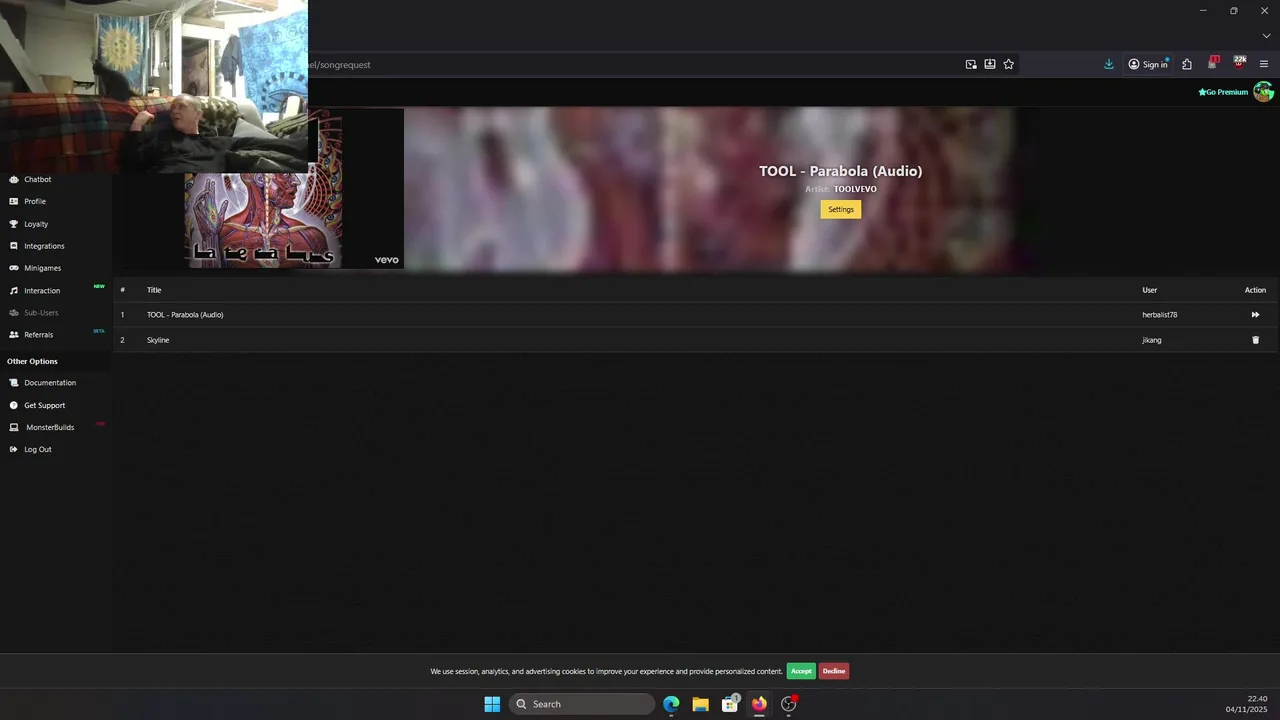Launch Microsoft Edge from the taskbar
Image resolution: width=1280 pixels, height=720 pixels.
pyautogui.click(x=671, y=704)
